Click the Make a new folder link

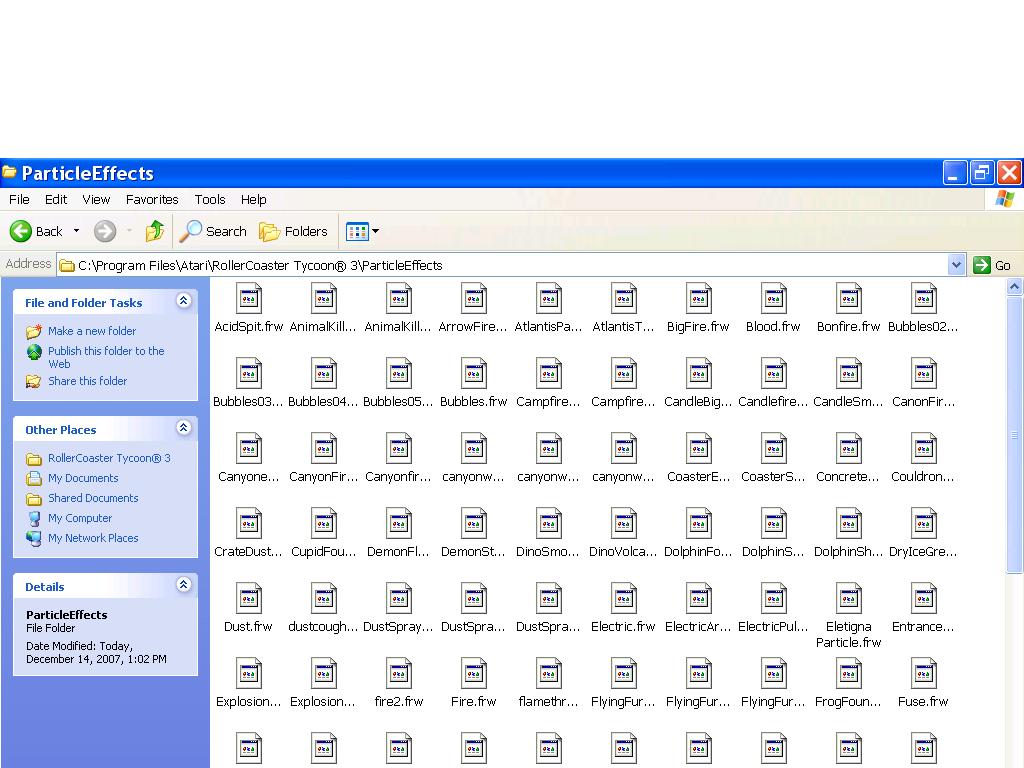tap(92, 331)
